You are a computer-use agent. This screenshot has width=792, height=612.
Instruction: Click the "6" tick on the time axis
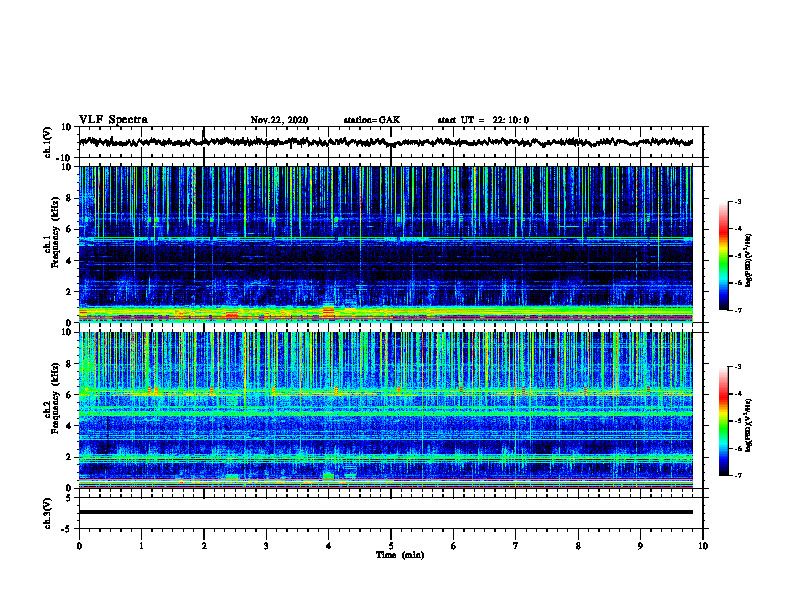454,546
